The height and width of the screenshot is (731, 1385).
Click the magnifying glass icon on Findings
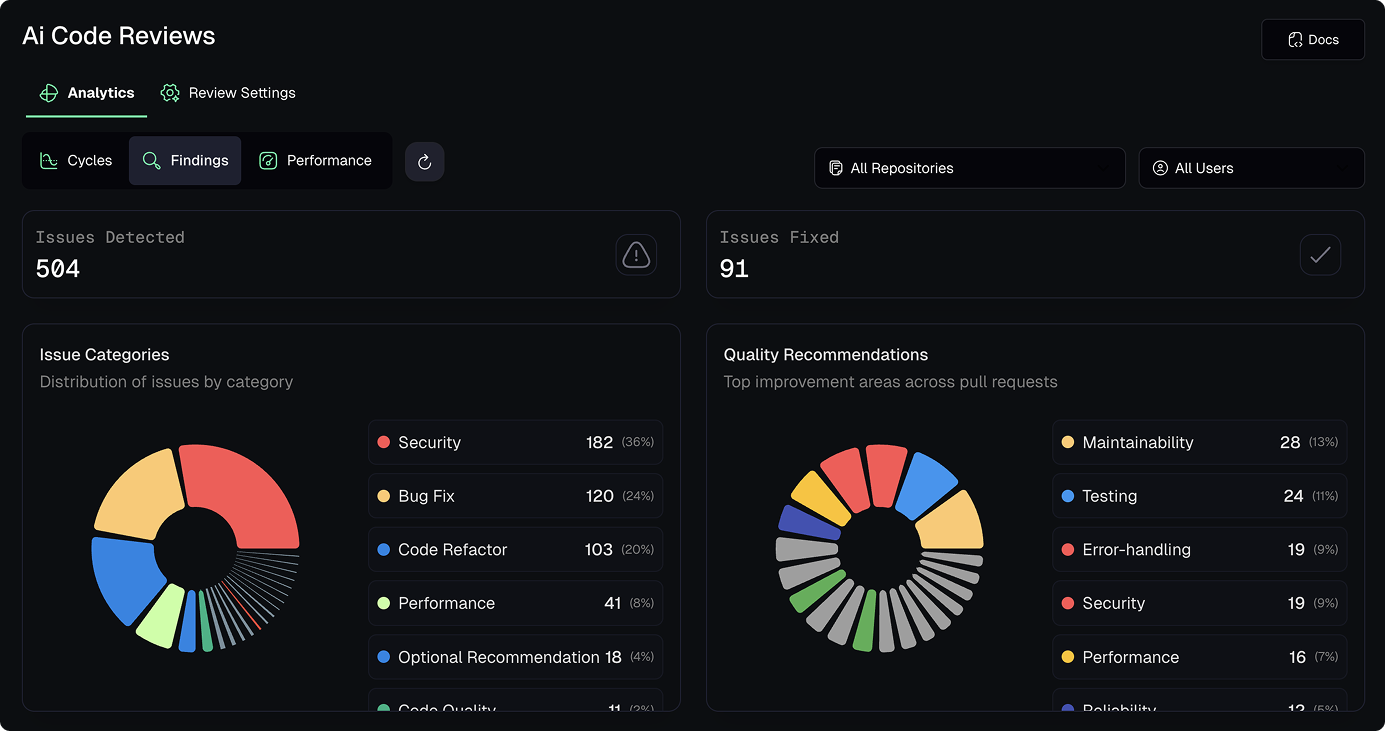coord(150,160)
